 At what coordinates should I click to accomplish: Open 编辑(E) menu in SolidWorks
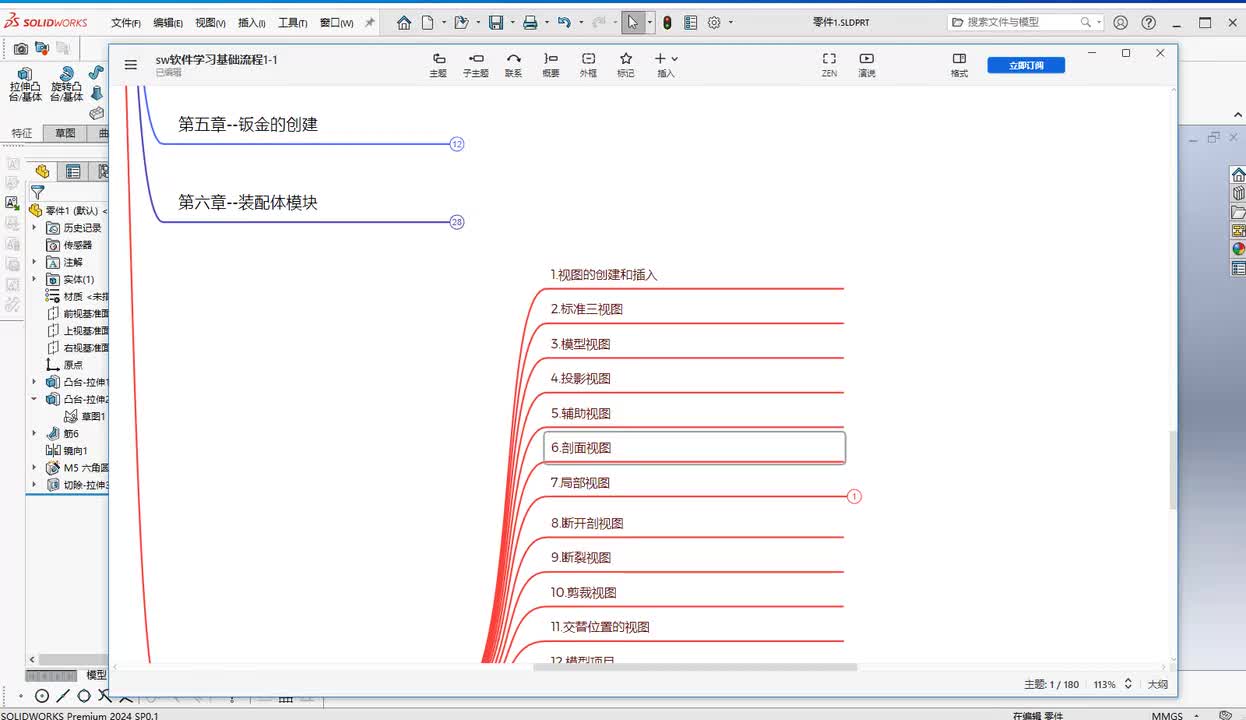pos(167,23)
